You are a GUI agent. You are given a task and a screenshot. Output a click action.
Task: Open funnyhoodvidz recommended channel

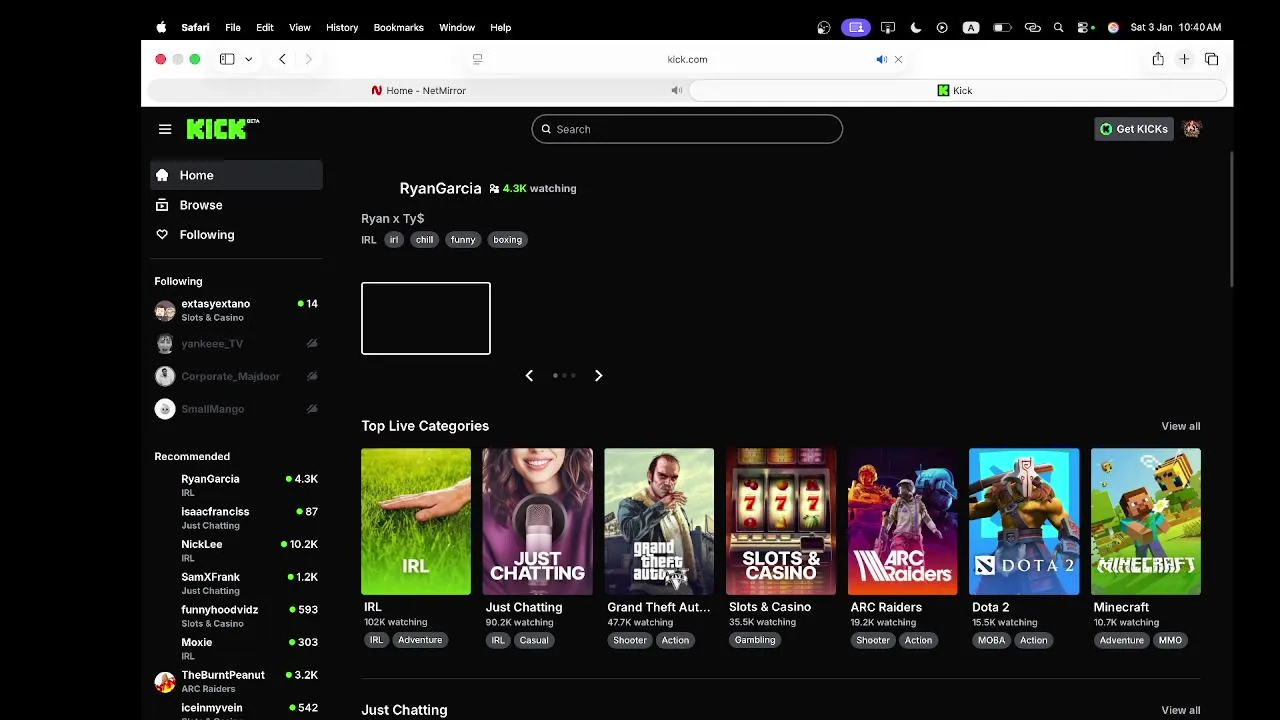click(x=237, y=616)
